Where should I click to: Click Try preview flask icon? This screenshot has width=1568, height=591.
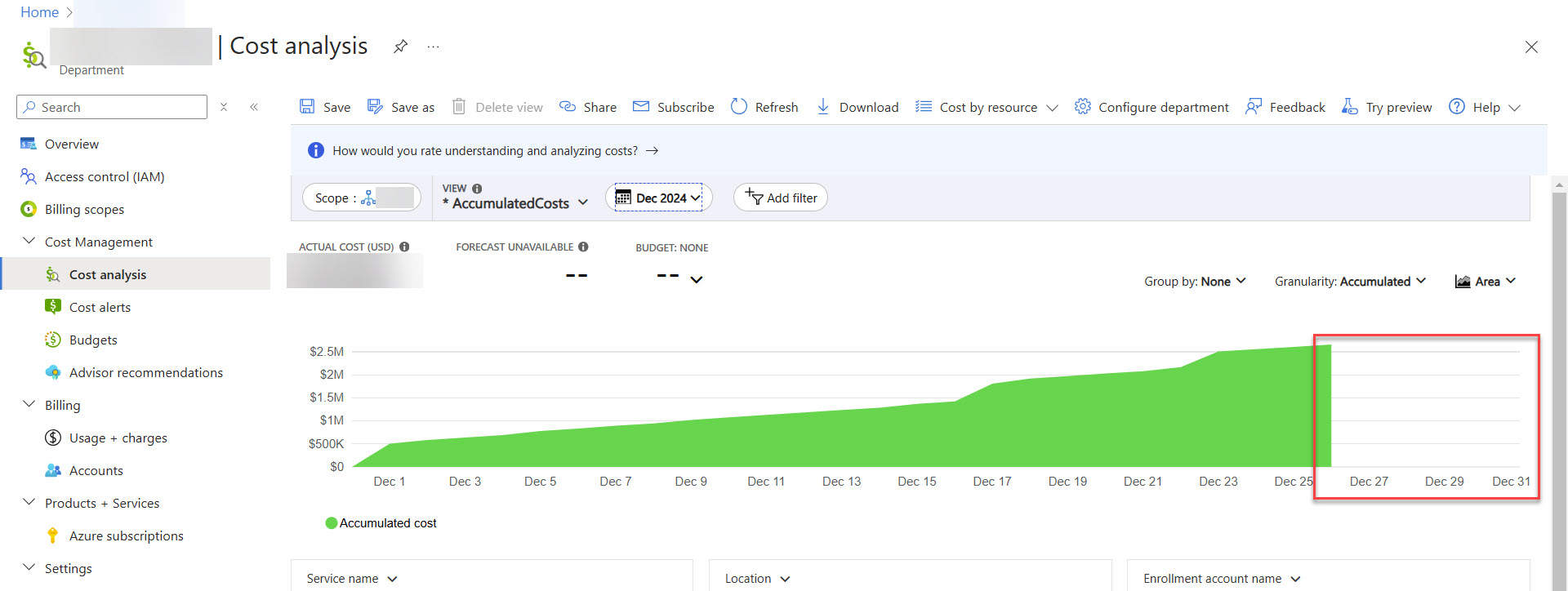click(x=1350, y=107)
